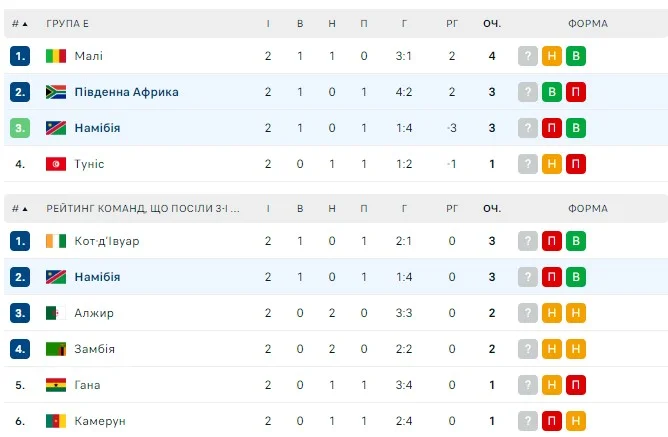This screenshot has width=668, height=437.
Task: Click the Cameroon flag icon
Action: click(56, 421)
